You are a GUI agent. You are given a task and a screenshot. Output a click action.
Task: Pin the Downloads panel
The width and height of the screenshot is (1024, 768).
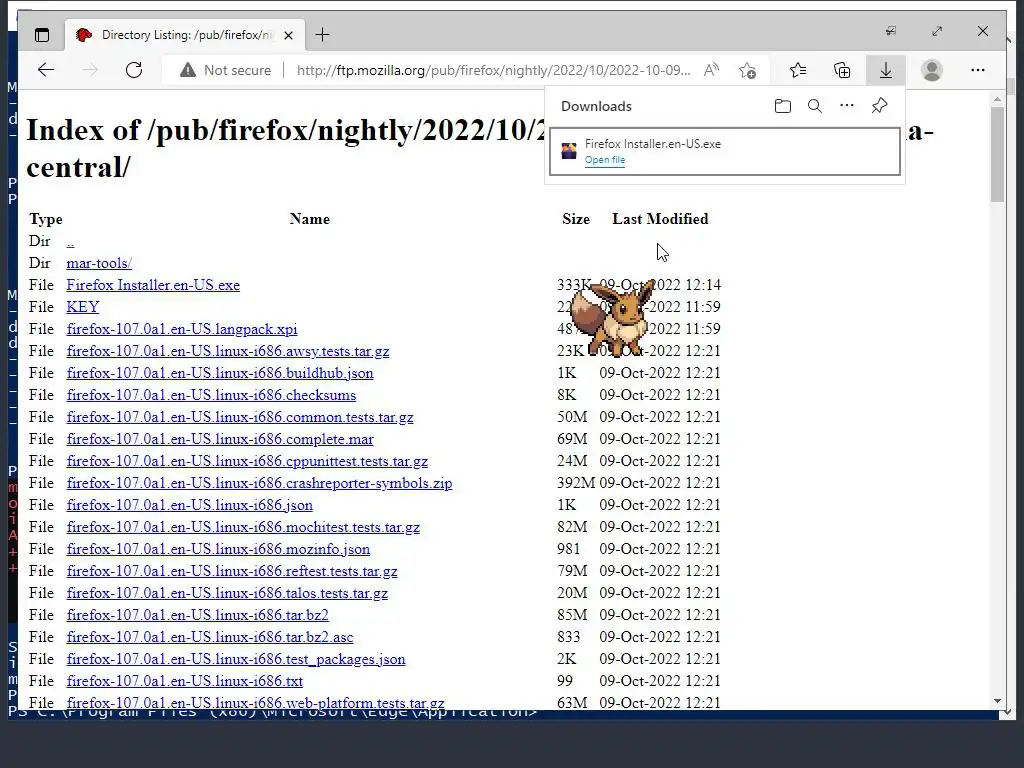pyautogui.click(x=879, y=105)
